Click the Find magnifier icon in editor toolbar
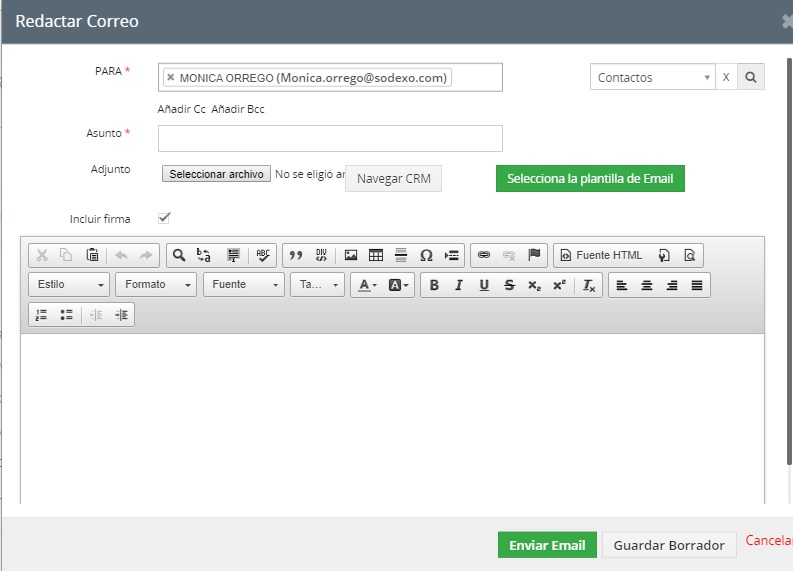793x571 pixels. pos(179,255)
